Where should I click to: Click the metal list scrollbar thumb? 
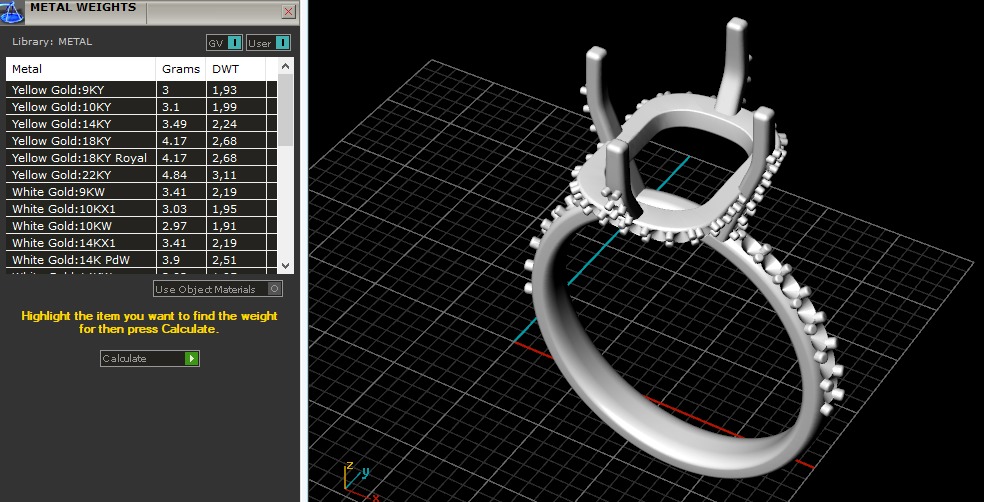(x=286, y=110)
